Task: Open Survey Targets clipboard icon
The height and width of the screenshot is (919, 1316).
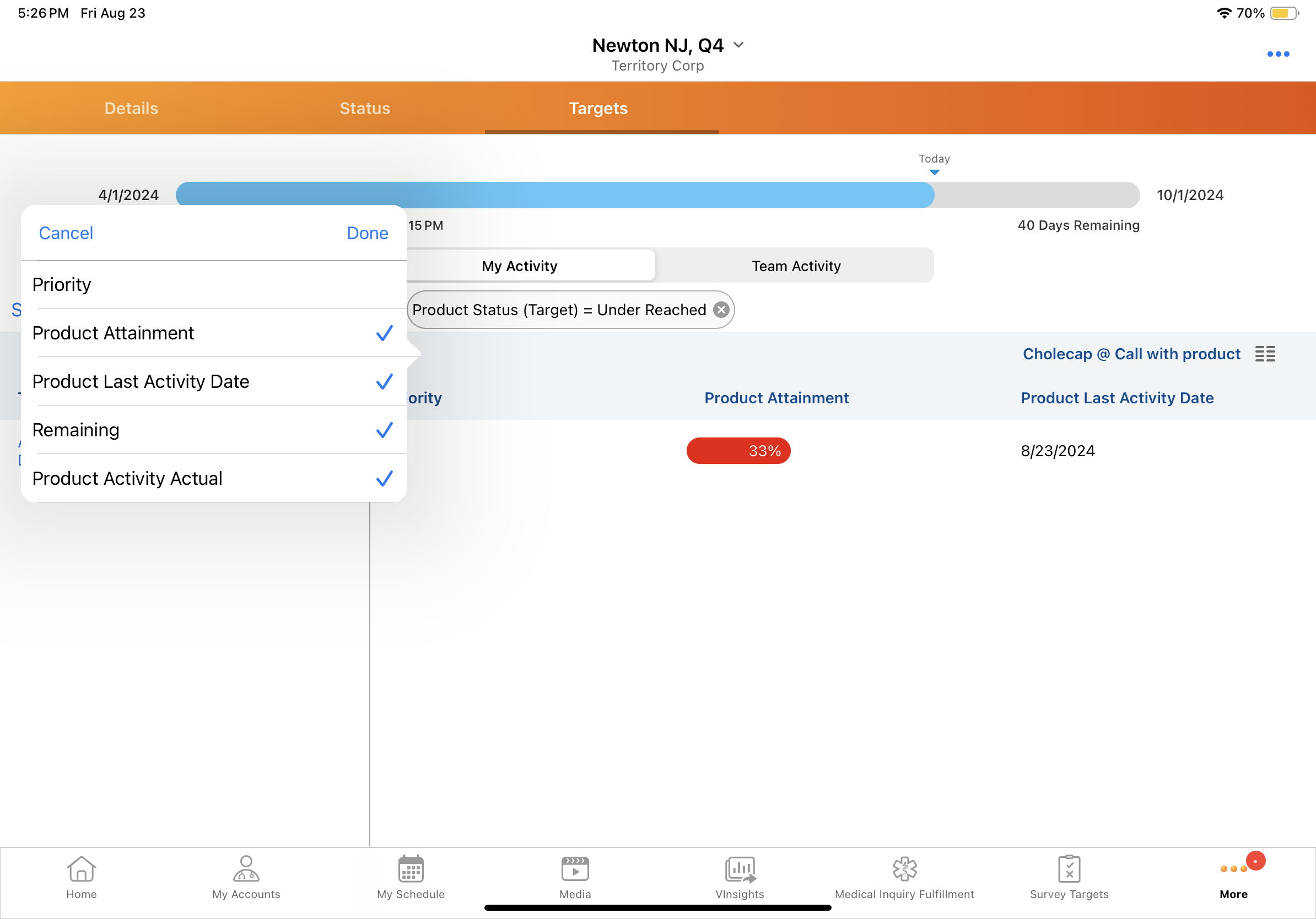Action: coord(1069,869)
